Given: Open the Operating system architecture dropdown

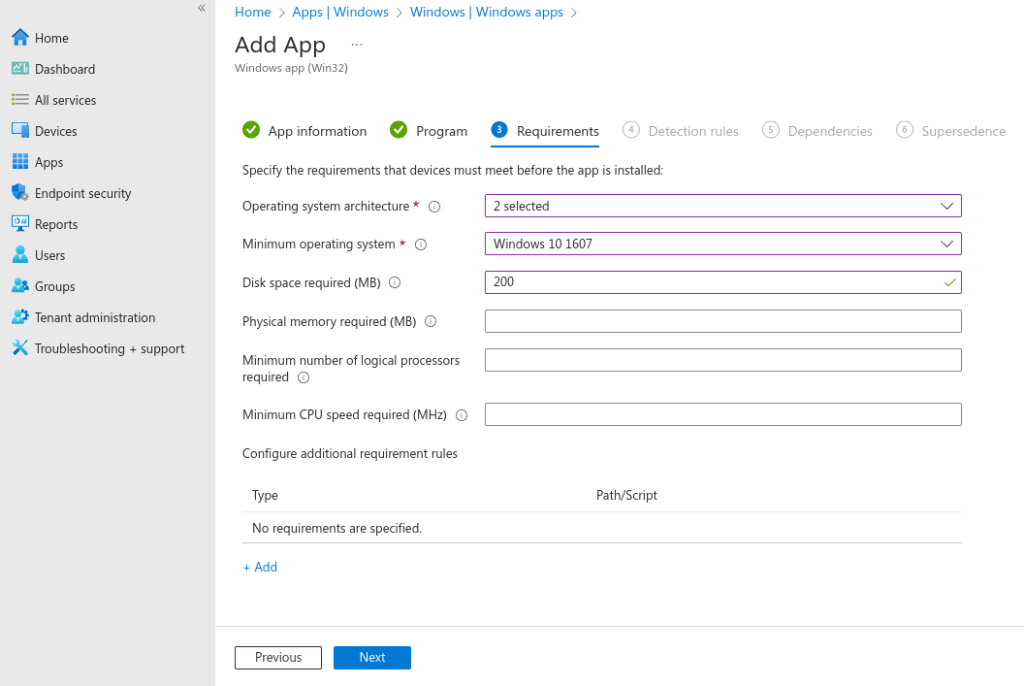Looking at the screenshot, I should click(x=723, y=206).
